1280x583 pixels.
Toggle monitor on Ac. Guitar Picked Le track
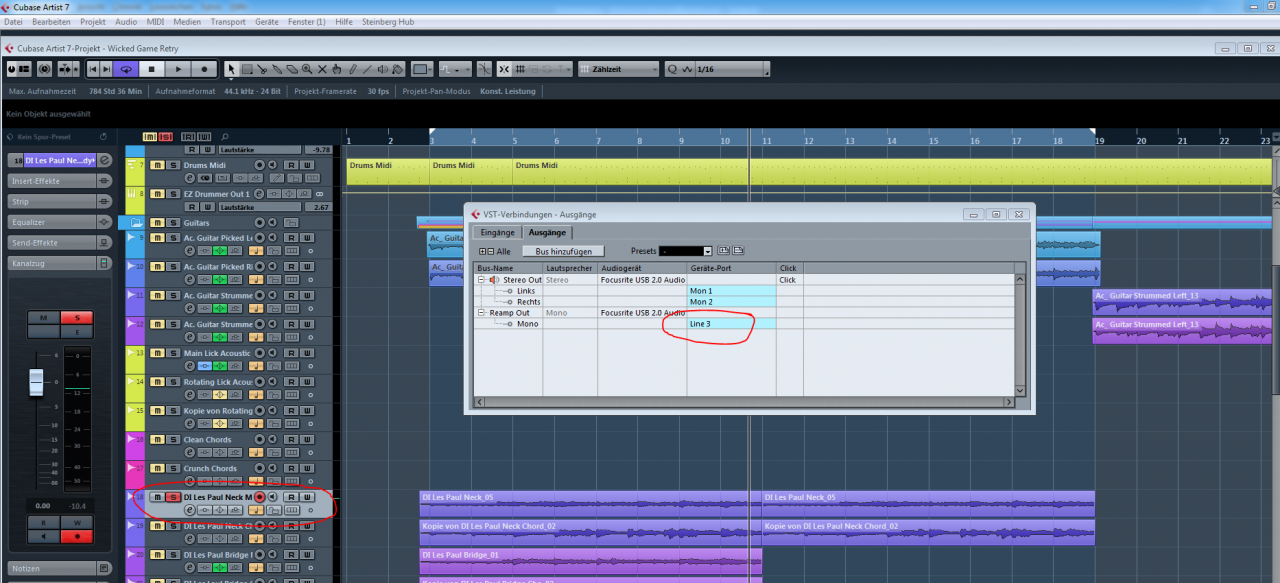(x=273, y=238)
